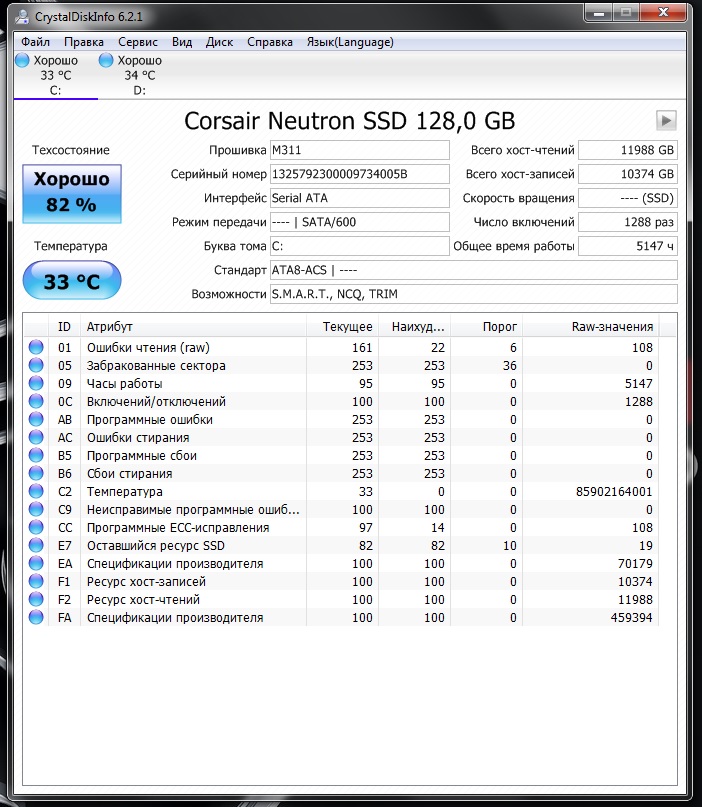702x807 pixels.
Task: Click the Raw-значения column header
Action: (x=591, y=327)
